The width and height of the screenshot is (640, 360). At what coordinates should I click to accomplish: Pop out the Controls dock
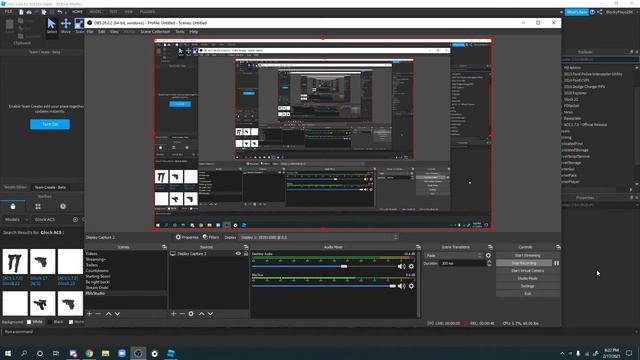click(558, 247)
